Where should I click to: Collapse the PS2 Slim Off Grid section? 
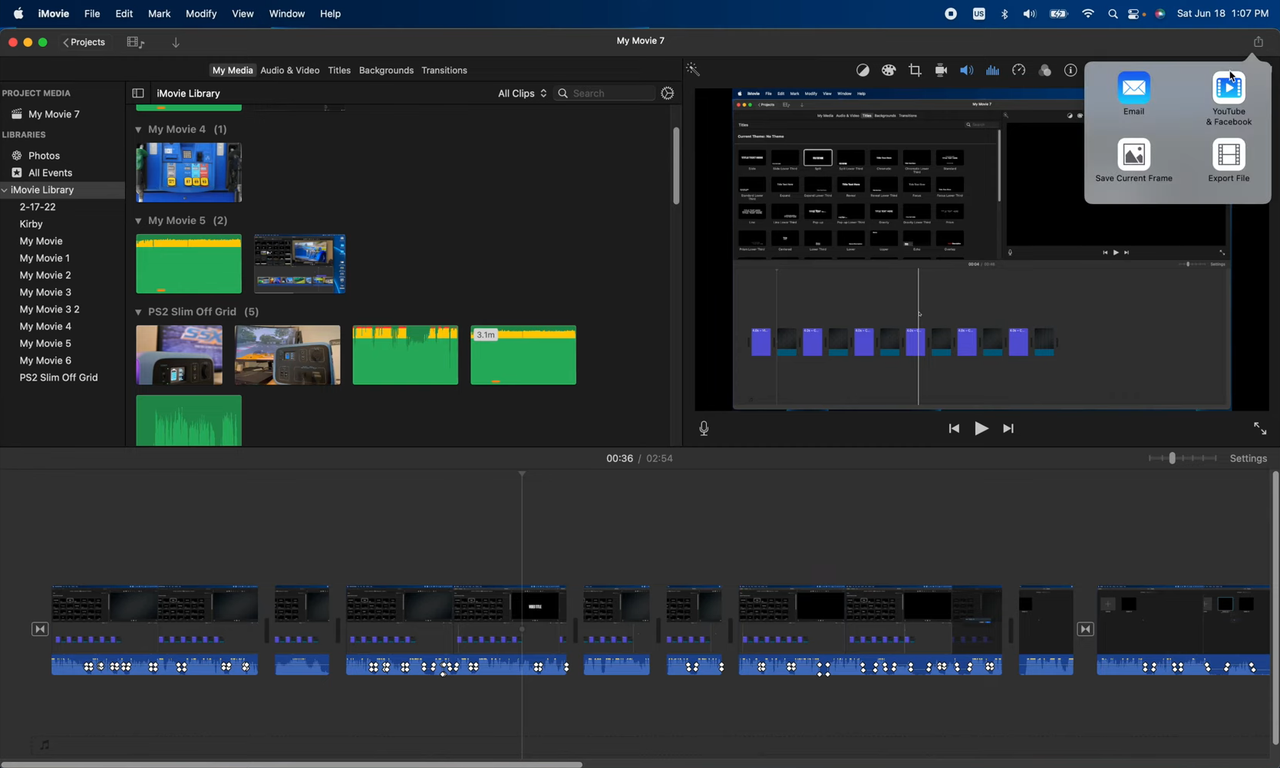pyautogui.click(x=138, y=311)
